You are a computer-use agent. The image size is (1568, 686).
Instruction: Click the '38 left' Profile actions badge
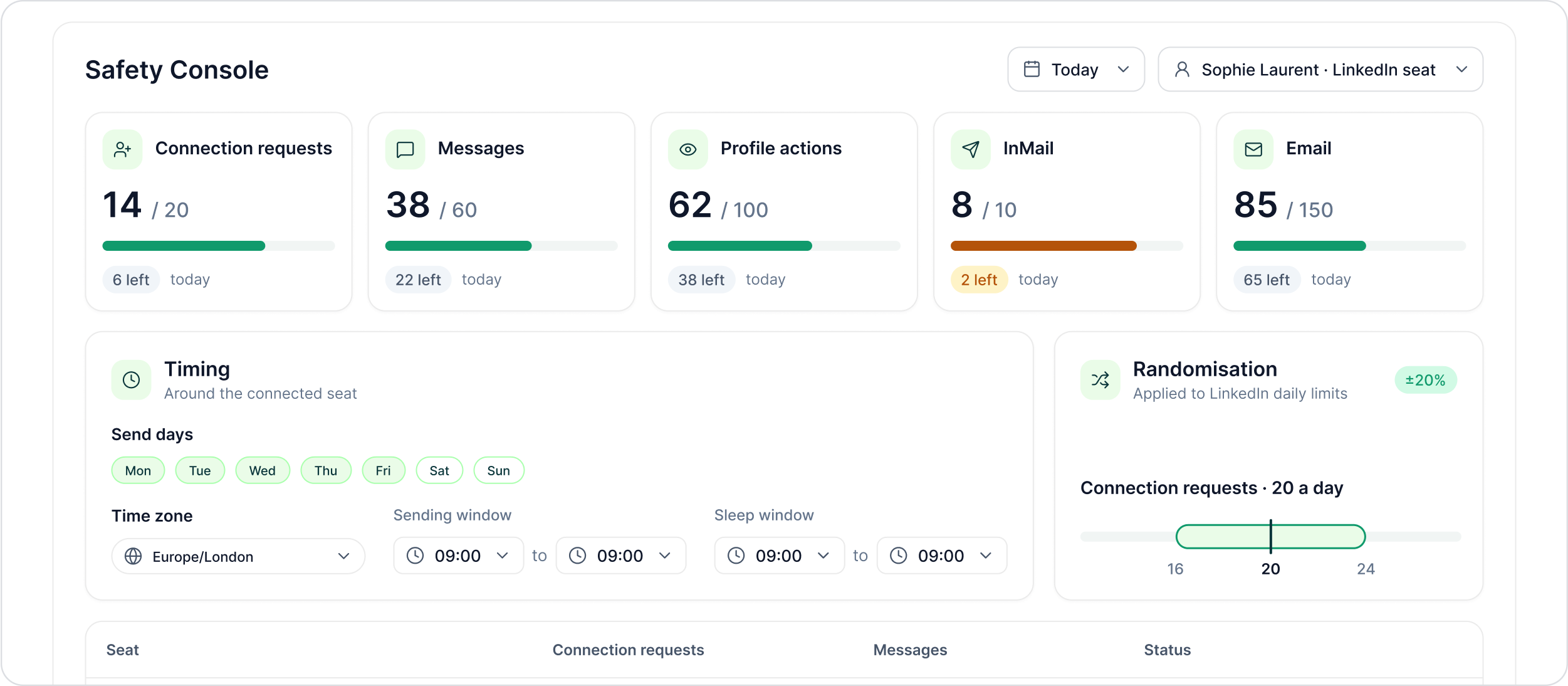click(x=701, y=280)
